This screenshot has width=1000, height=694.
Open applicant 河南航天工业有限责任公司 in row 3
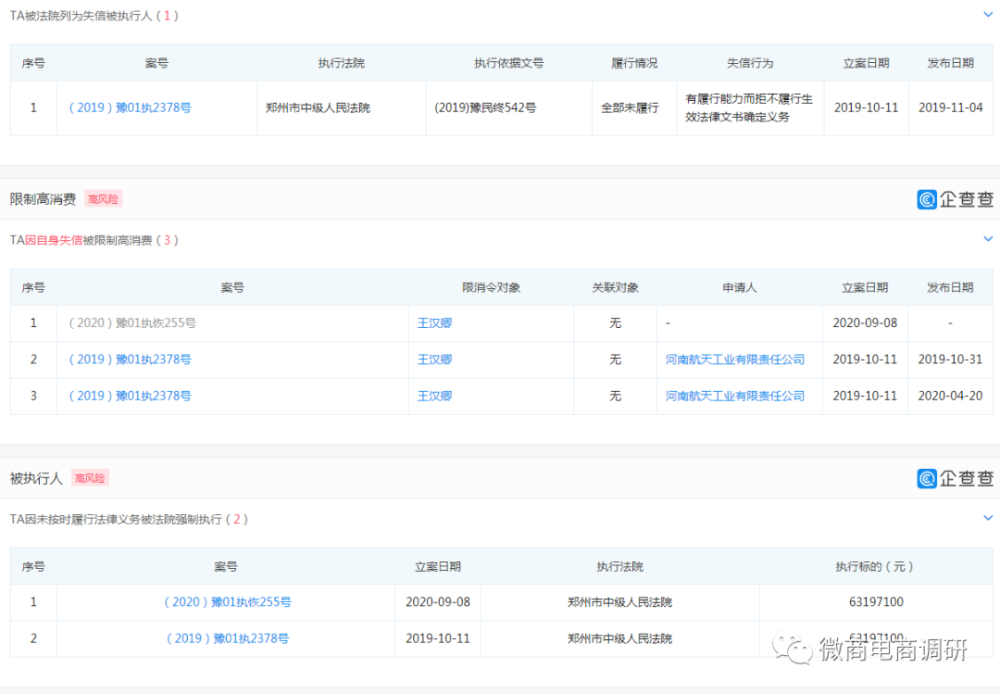click(739, 395)
